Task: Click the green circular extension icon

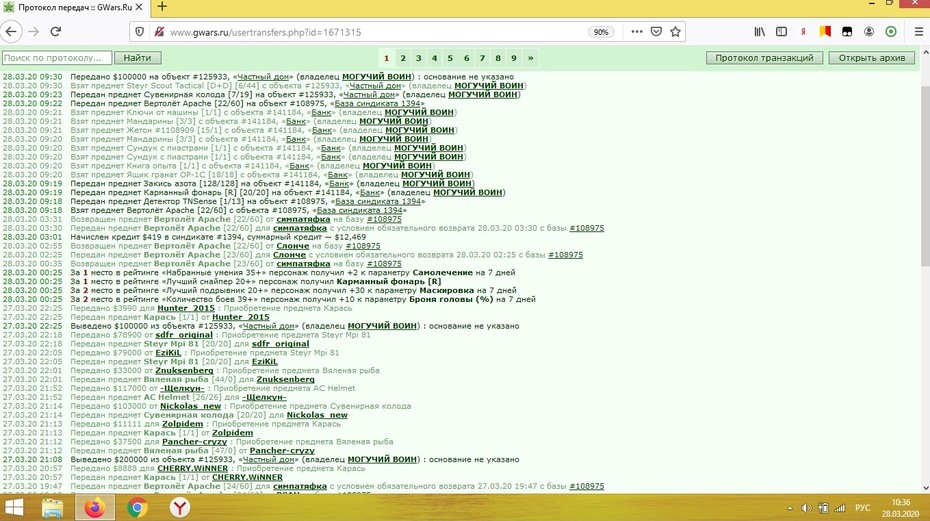Action: [x=891, y=32]
